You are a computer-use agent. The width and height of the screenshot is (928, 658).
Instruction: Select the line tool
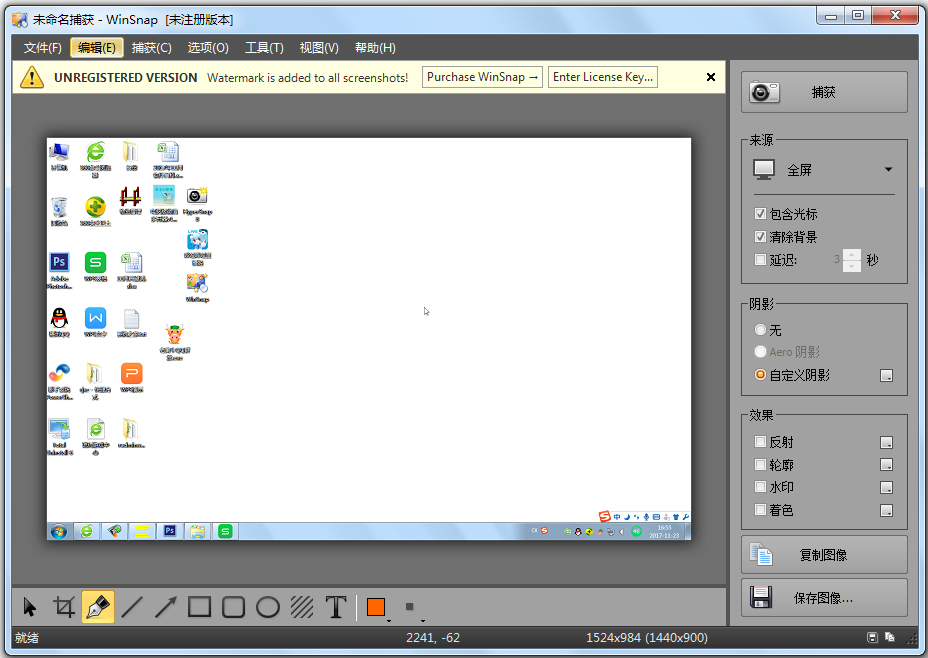coord(132,607)
